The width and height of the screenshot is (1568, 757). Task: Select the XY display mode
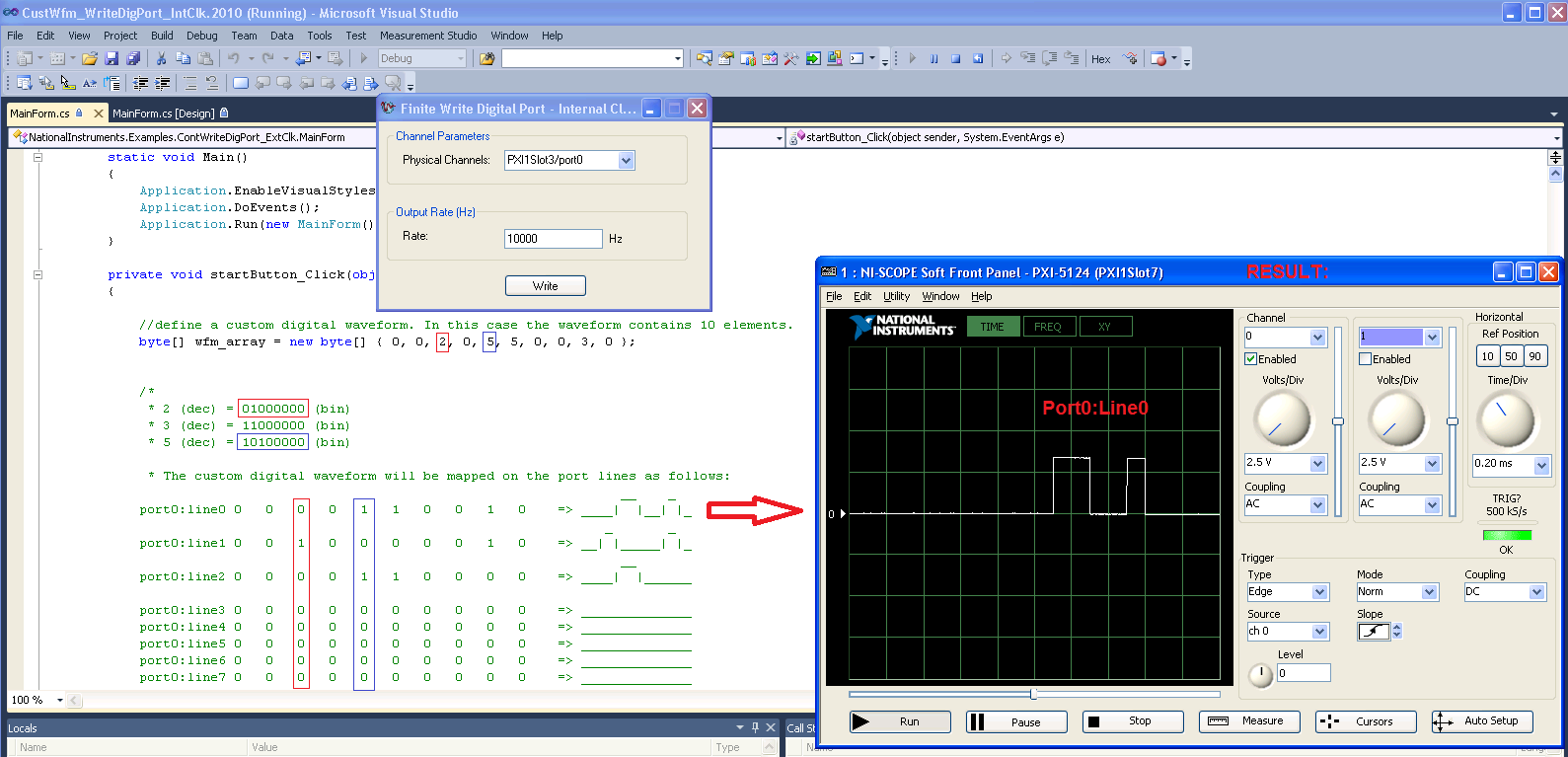(x=1105, y=327)
